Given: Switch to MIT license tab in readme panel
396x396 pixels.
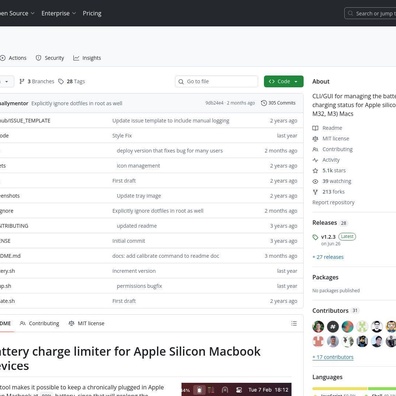Looking at the screenshot, I should tap(87, 323).
